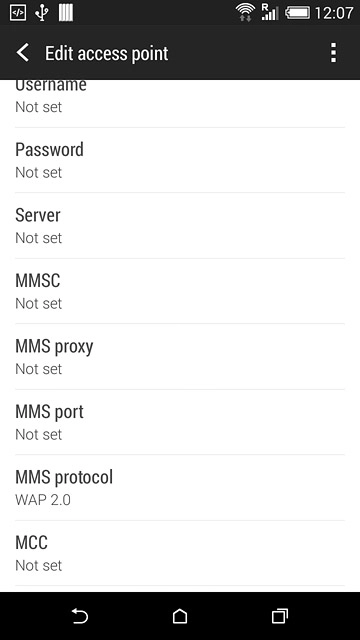This screenshot has width=360, height=640.
Task: Edit the MMS port setting
Action: (180, 422)
